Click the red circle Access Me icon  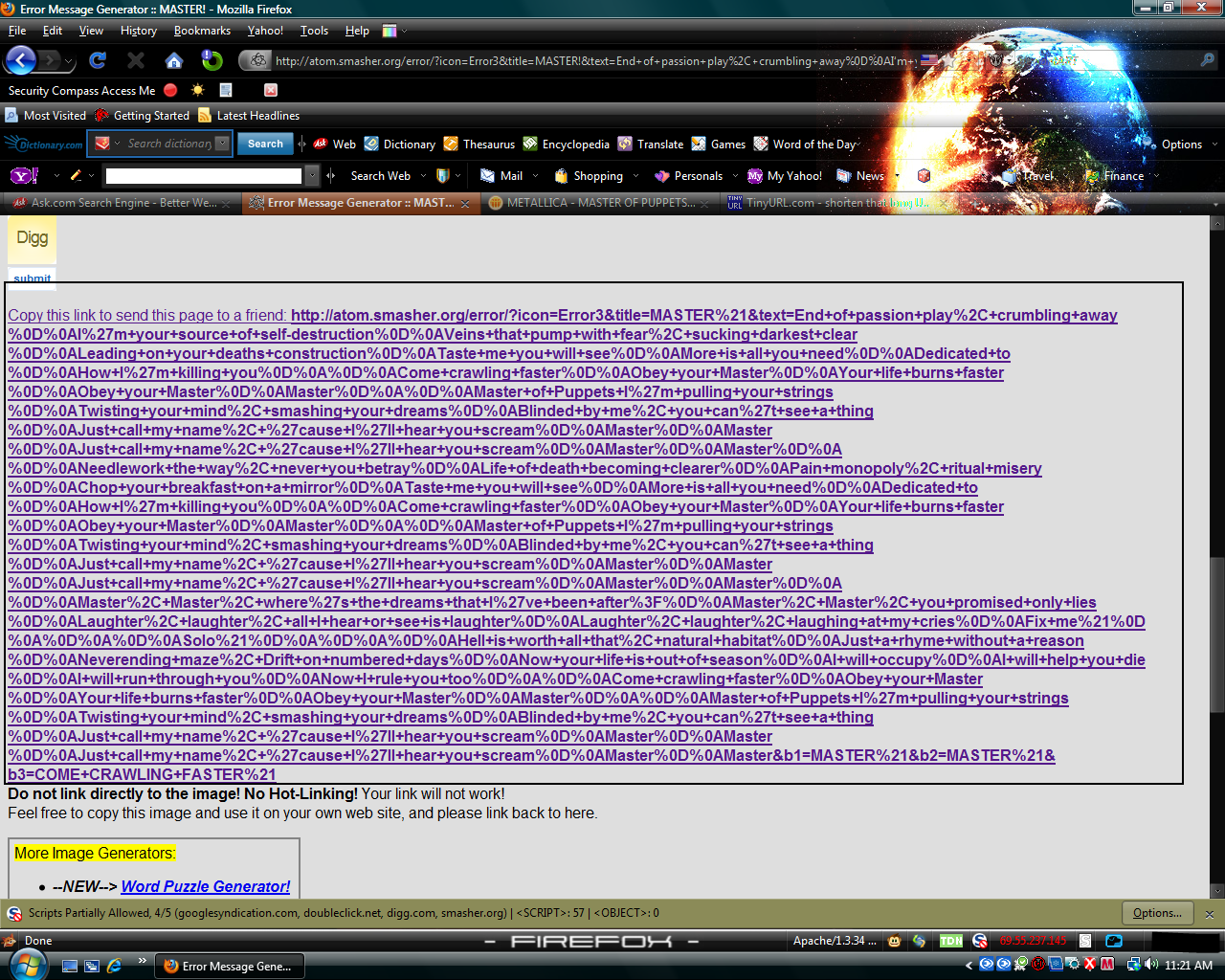(170, 90)
